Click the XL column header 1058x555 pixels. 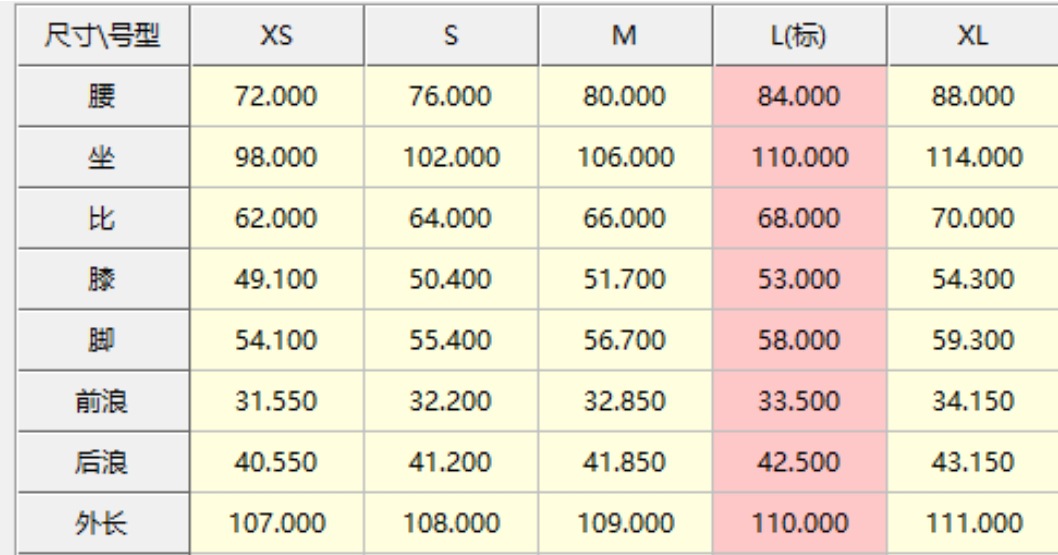tap(971, 37)
